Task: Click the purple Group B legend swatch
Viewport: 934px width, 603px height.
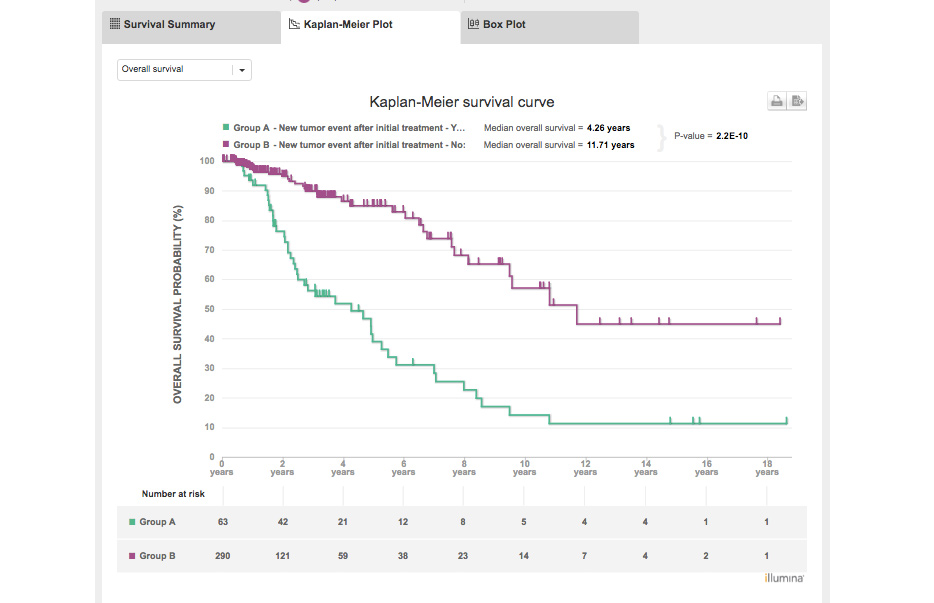Action: (x=225, y=145)
